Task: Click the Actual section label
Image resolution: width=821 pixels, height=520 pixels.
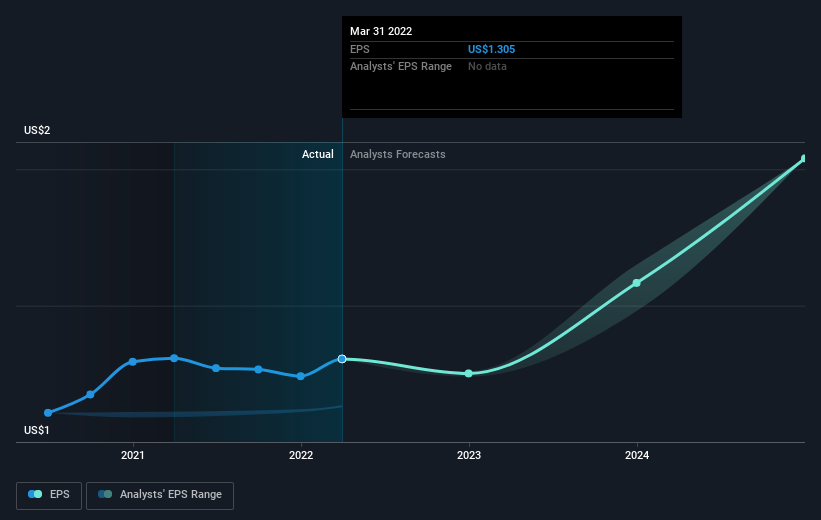Action: click(x=317, y=154)
